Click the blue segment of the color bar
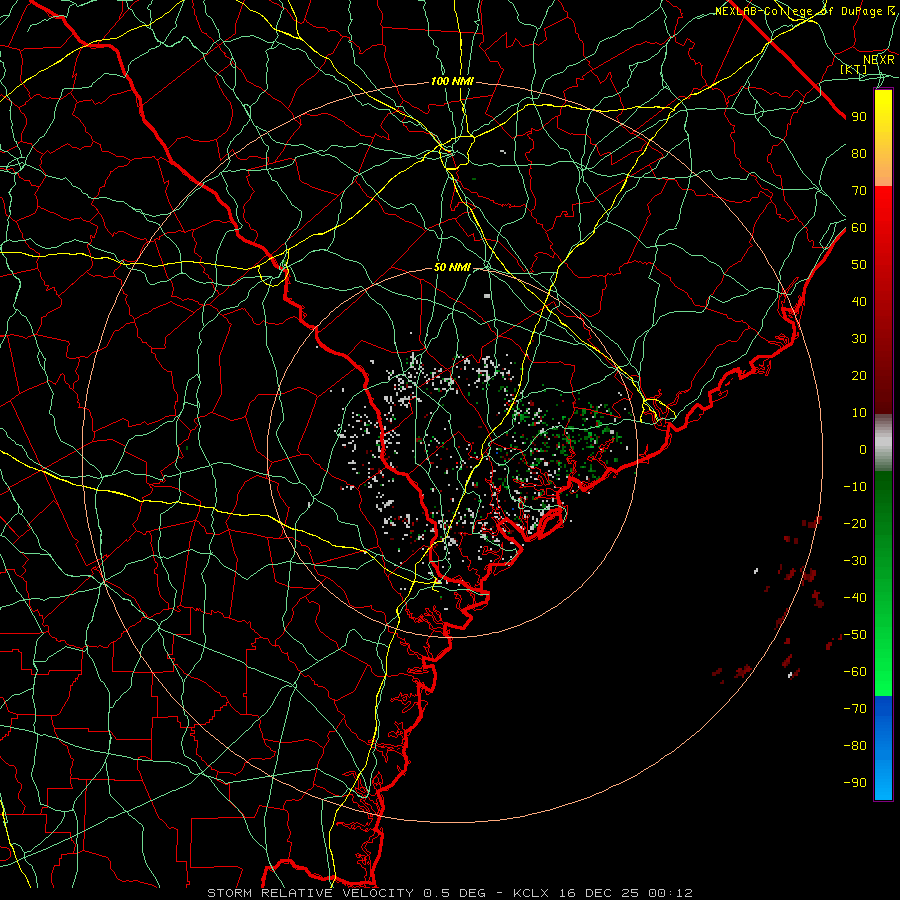 [x=883, y=748]
